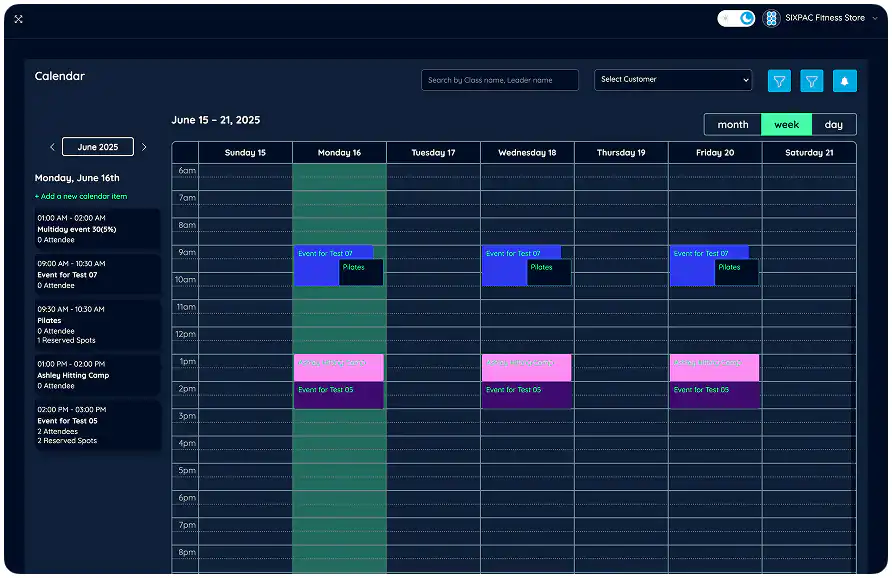
Task: Click the SIXPAC Fitness Store logo icon
Action: (x=770, y=17)
